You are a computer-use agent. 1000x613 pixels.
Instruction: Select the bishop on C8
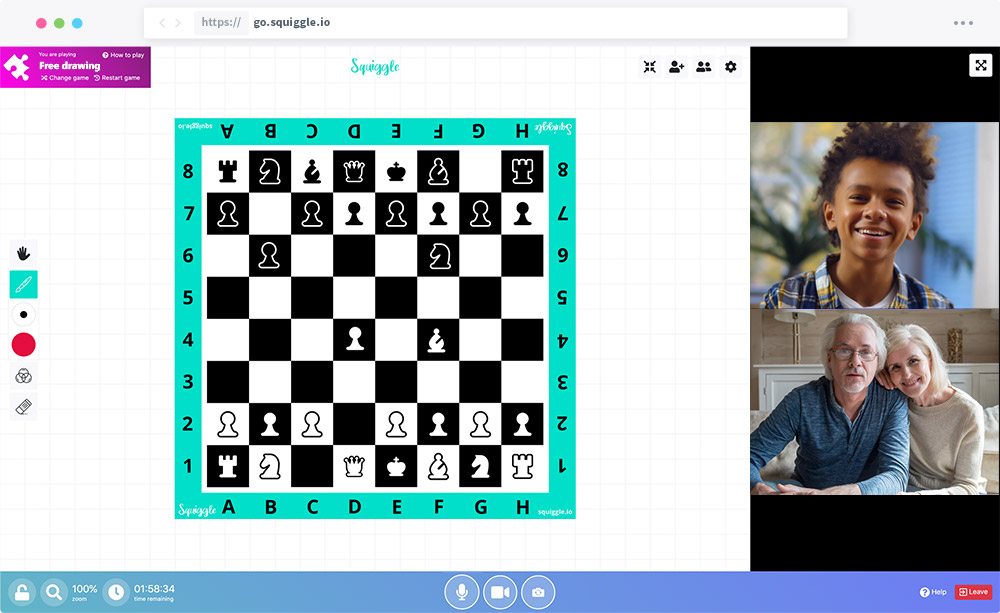point(312,171)
